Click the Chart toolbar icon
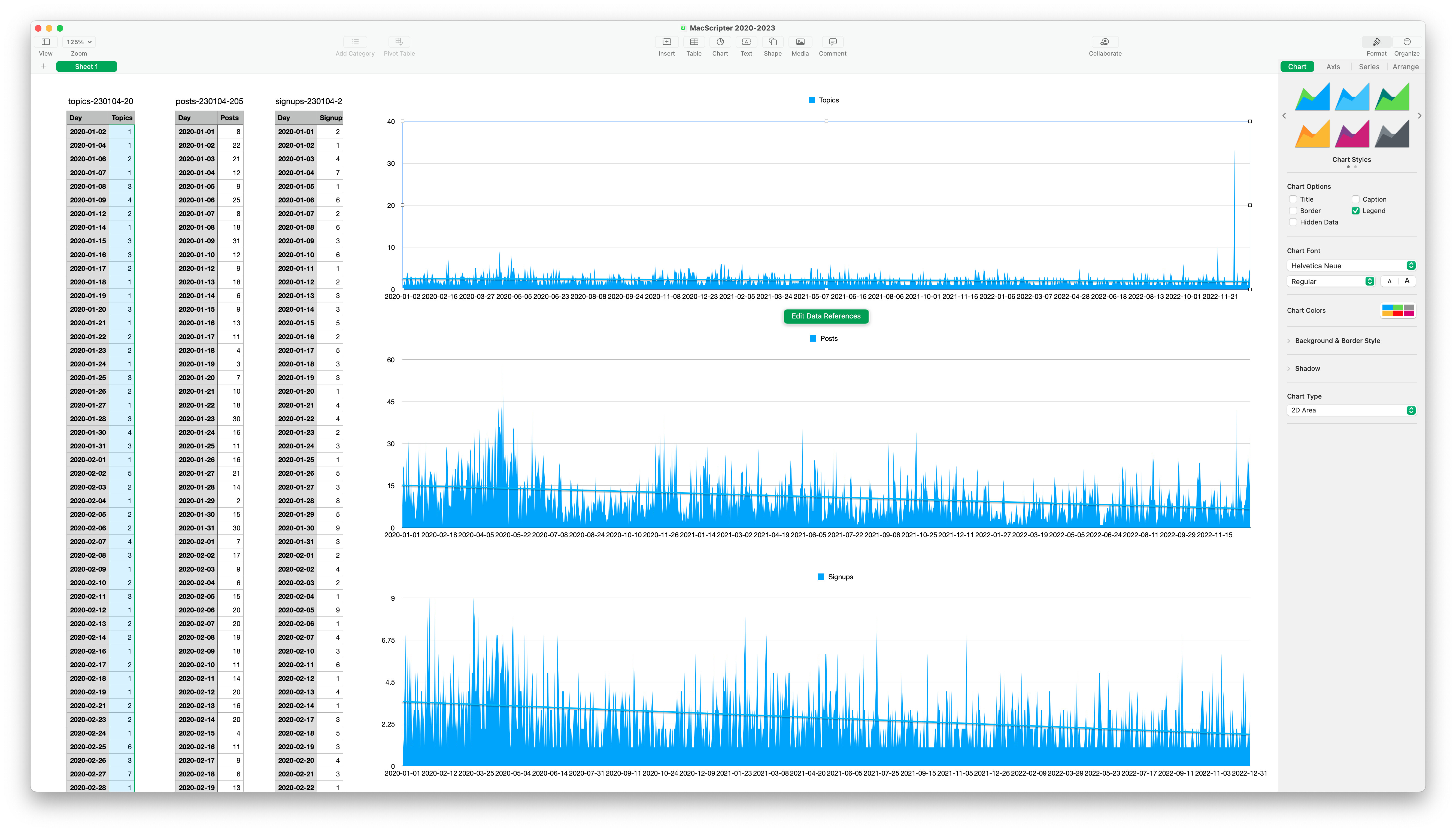Image resolution: width=1456 pixels, height=832 pixels. [720, 42]
